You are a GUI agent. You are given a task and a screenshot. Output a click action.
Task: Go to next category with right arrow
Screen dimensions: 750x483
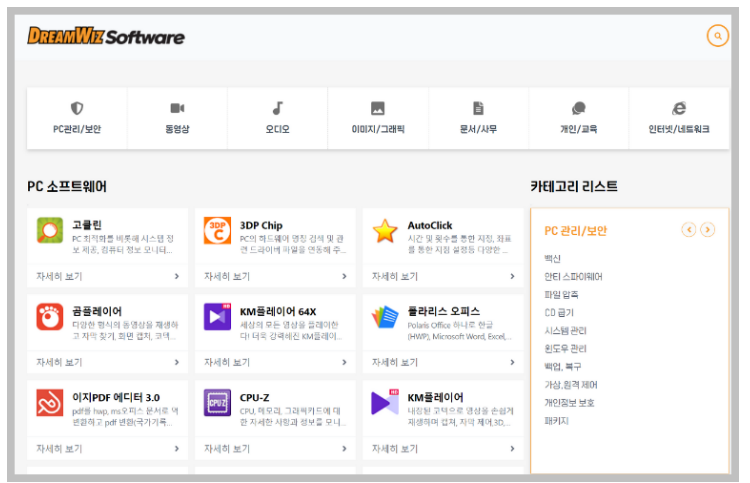707,230
